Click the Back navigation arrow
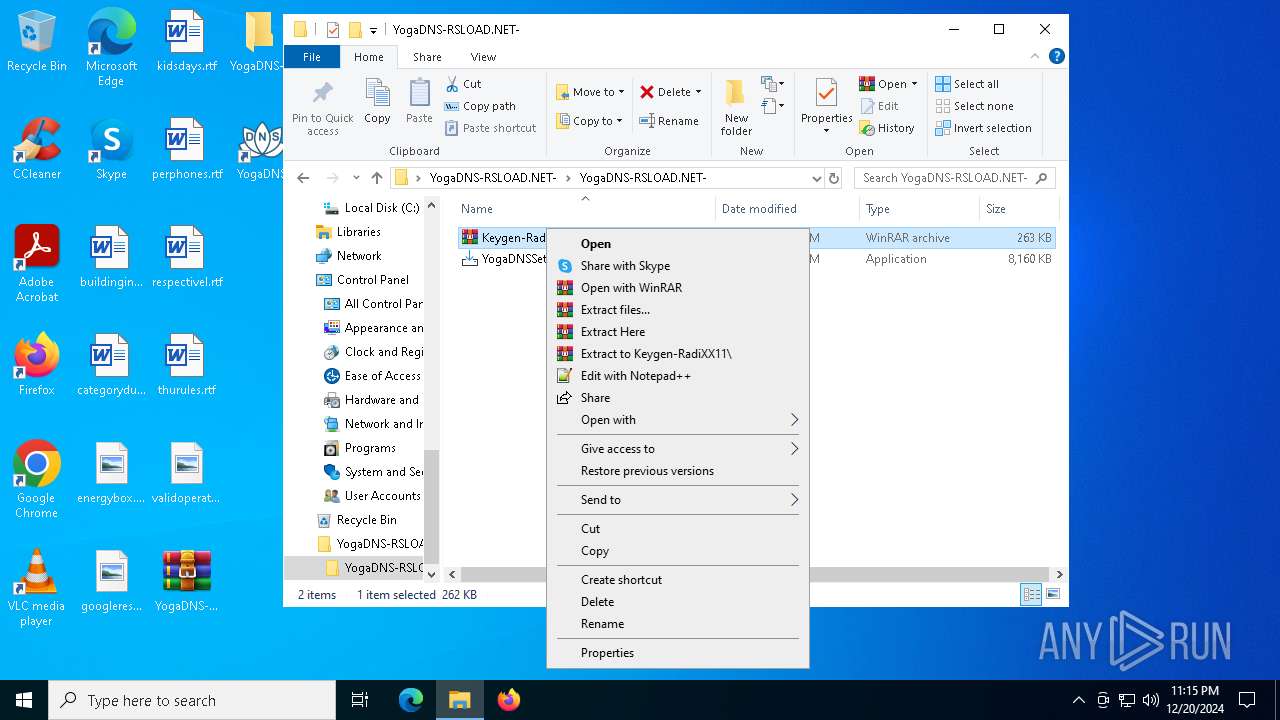Viewport: 1280px width, 720px height. point(304,178)
